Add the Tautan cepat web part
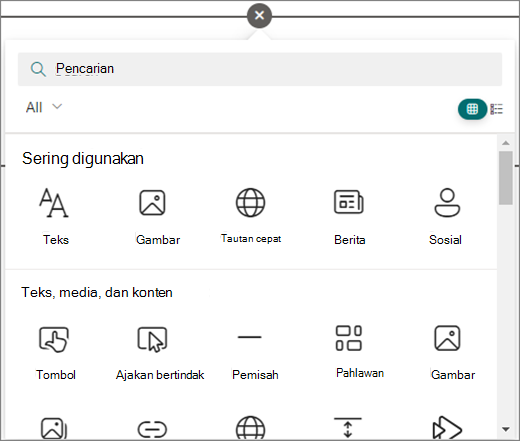Screen dimensions: 520x441 click(x=251, y=217)
